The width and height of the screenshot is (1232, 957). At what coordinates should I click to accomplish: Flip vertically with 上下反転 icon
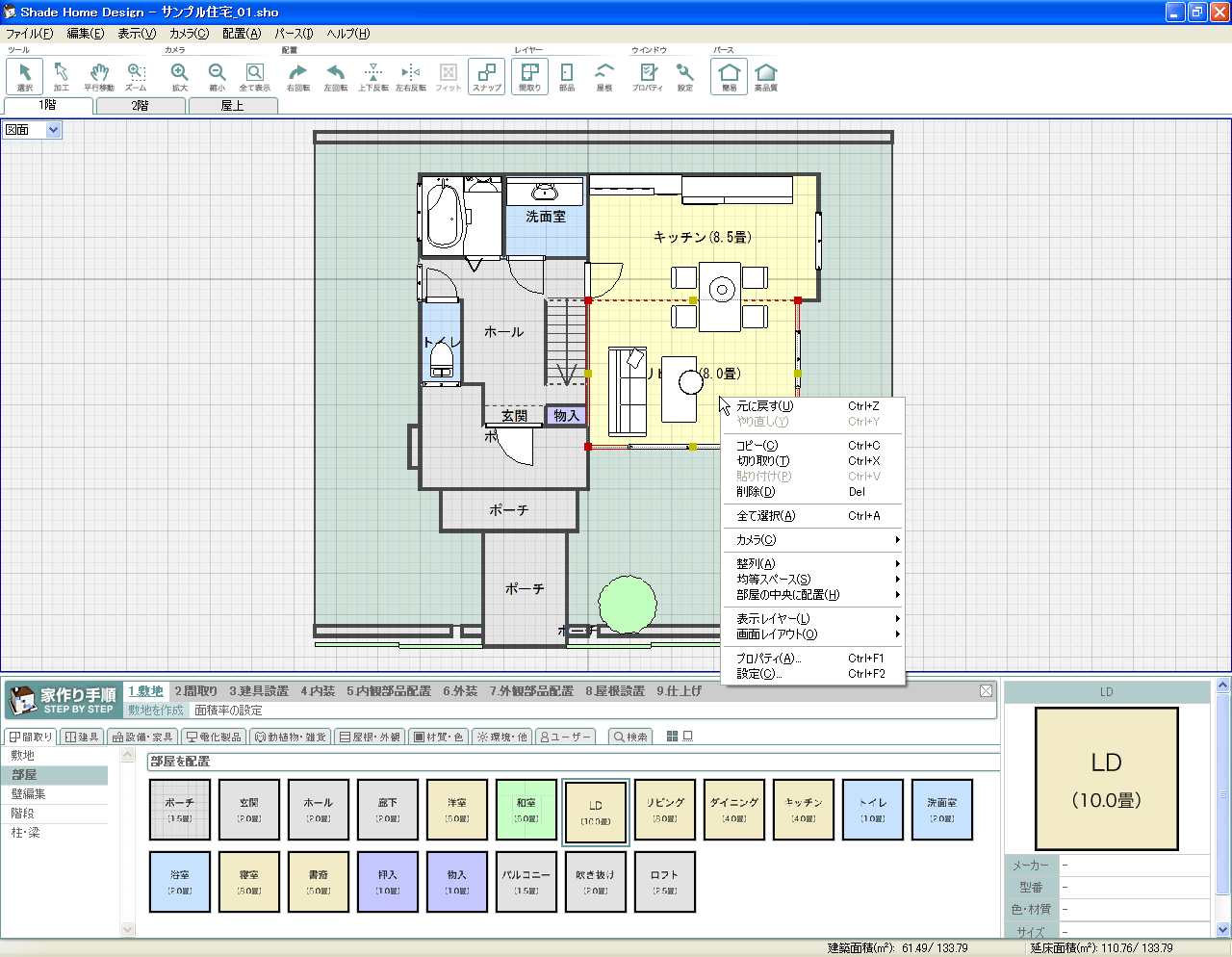click(373, 76)
